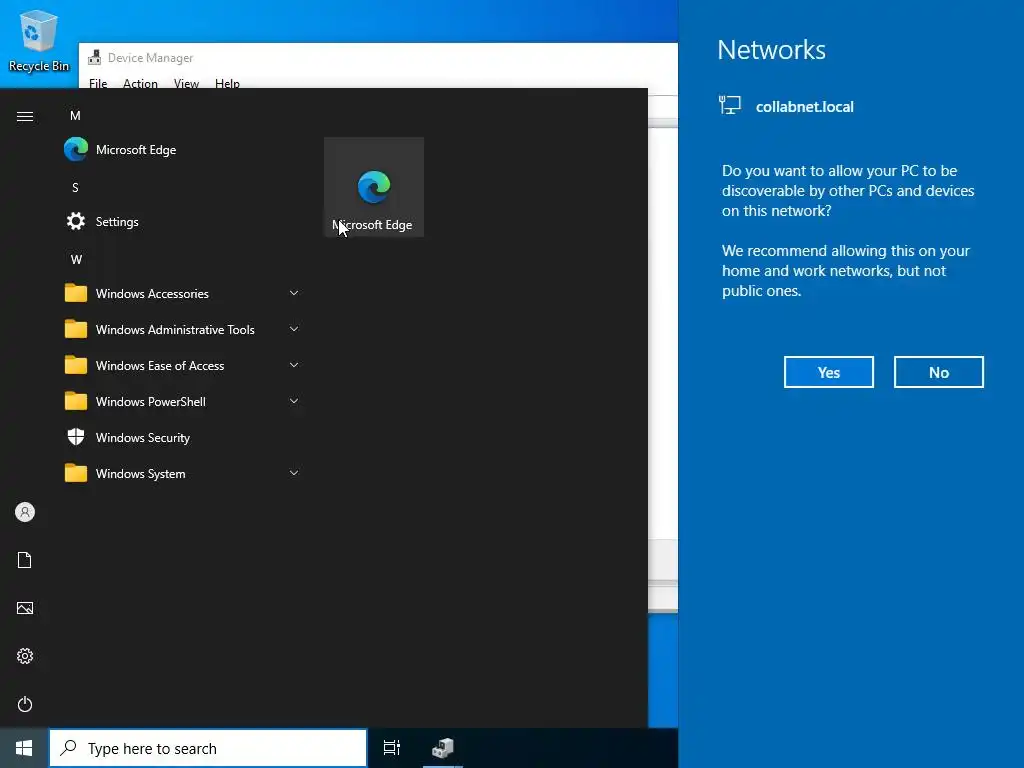Click the letter W group header
Viewport: 1024px width, 768px height.
(x=76, y=259)
